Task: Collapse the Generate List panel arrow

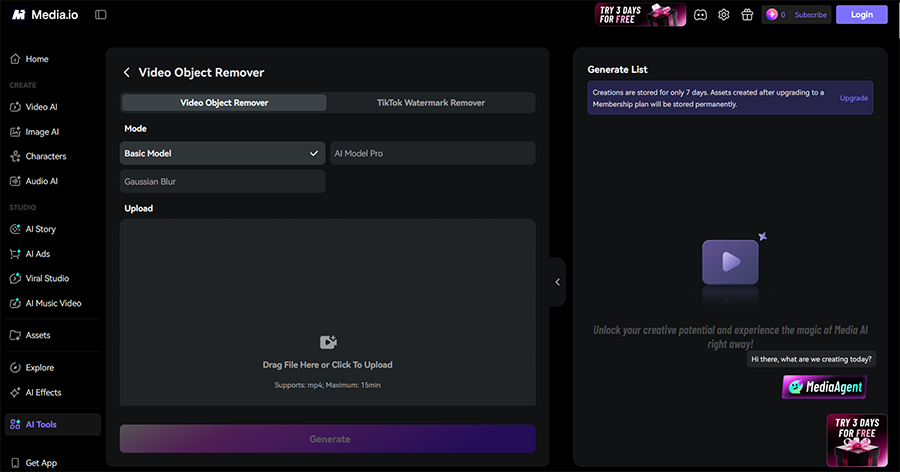Action: [x=557, y=282]
